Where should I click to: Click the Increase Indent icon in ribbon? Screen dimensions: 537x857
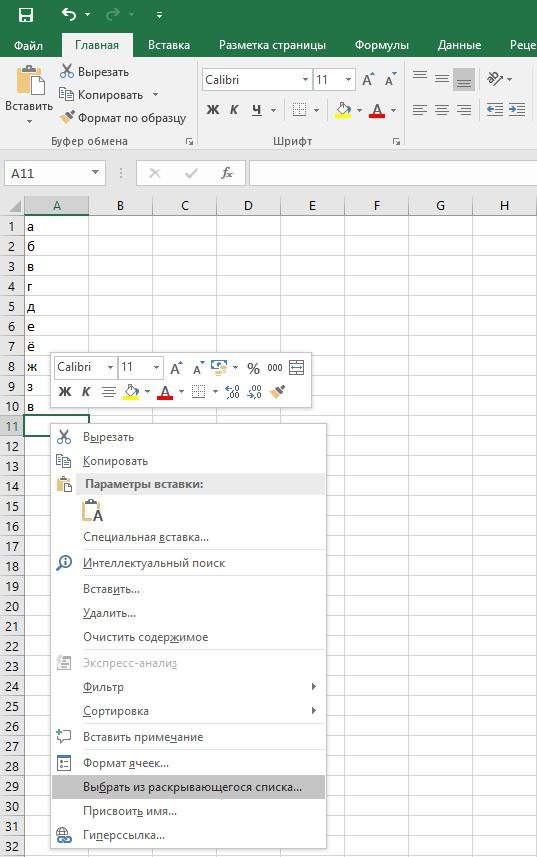pyautogui.click(x=517, y=110)
